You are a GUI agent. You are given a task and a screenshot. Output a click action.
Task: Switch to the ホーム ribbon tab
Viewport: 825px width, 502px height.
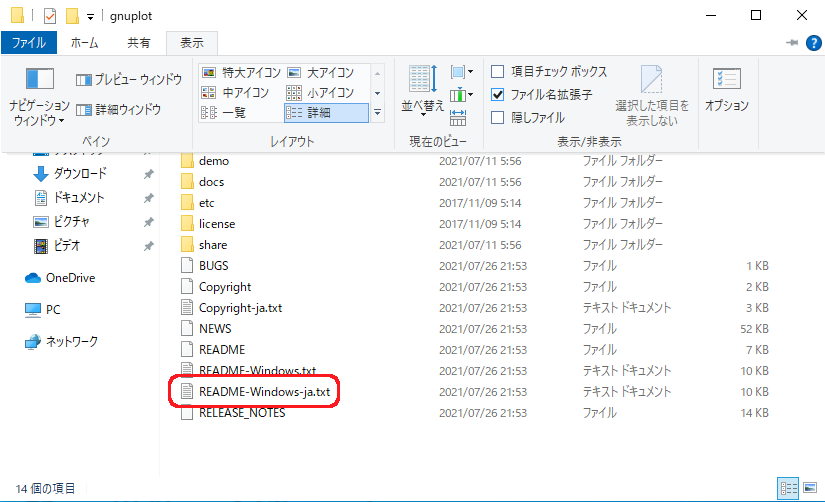click(x=84, y=43)
